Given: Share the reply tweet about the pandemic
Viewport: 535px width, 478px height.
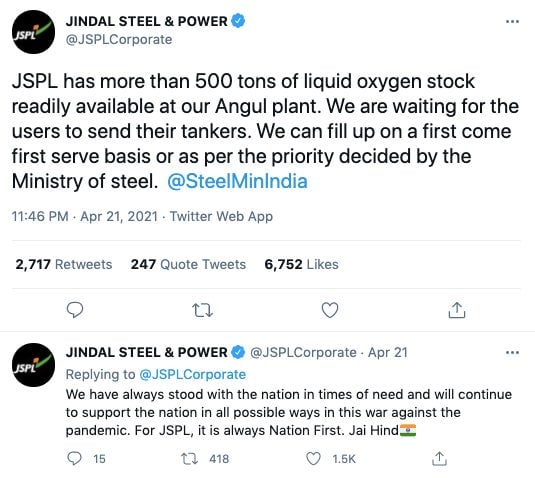Looking at the screenshot, I should [x=439, y=459].
